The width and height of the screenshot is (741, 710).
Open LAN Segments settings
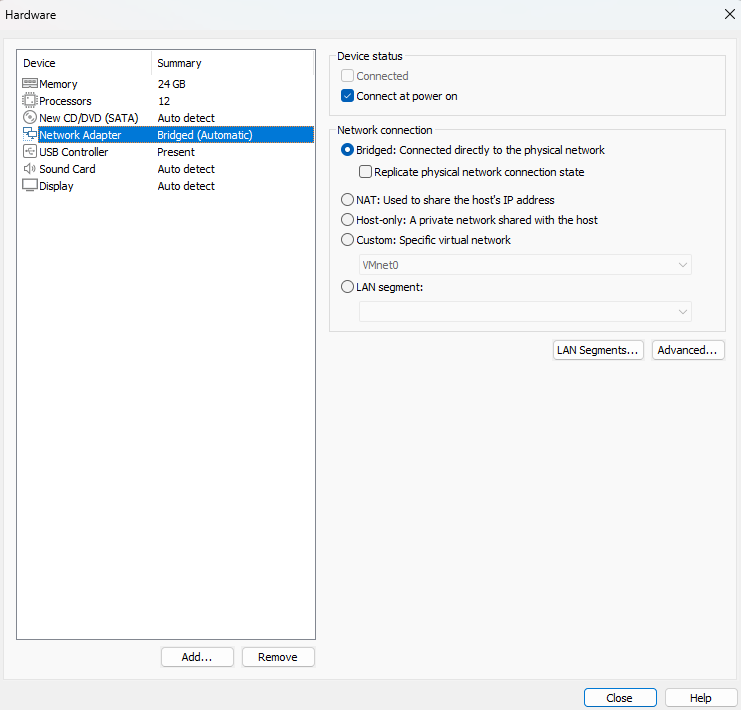click(x=598, y=350)
